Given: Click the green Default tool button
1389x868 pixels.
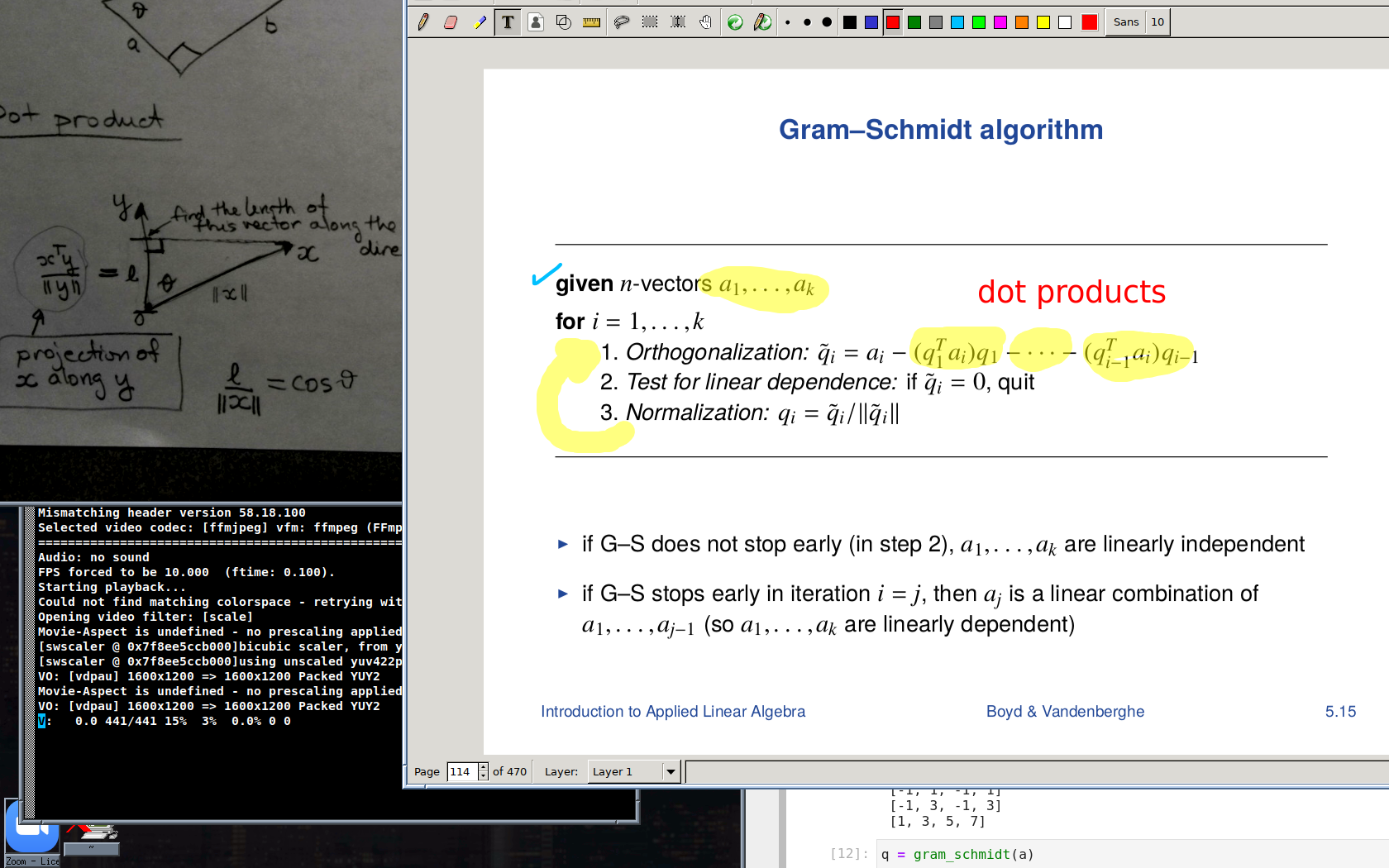Looking at the screenshot, I should [735, 22].
